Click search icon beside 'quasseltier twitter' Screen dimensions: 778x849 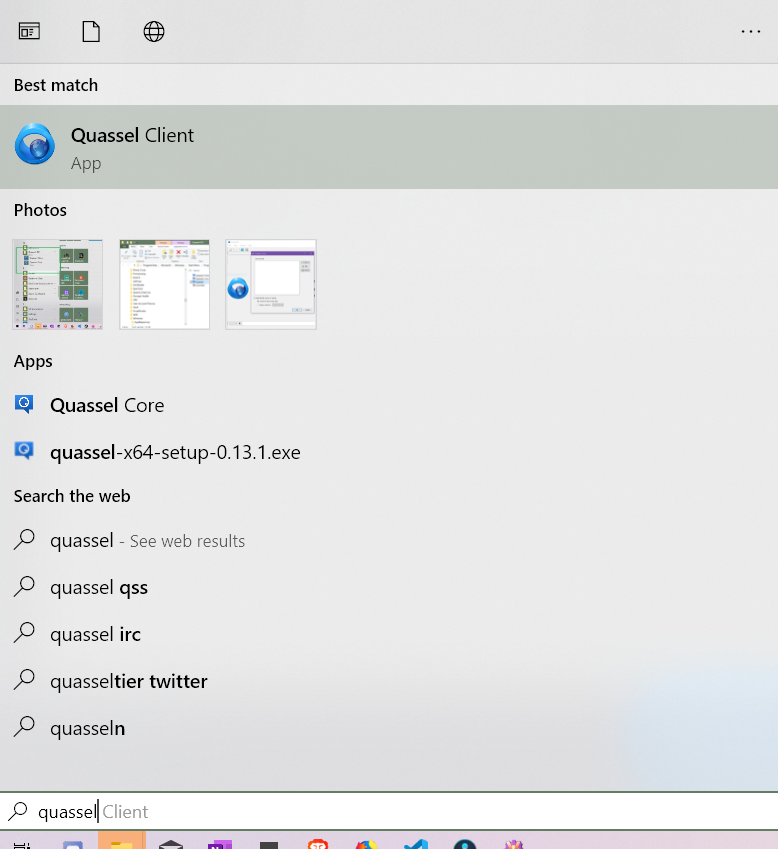(x=24, y=681)
